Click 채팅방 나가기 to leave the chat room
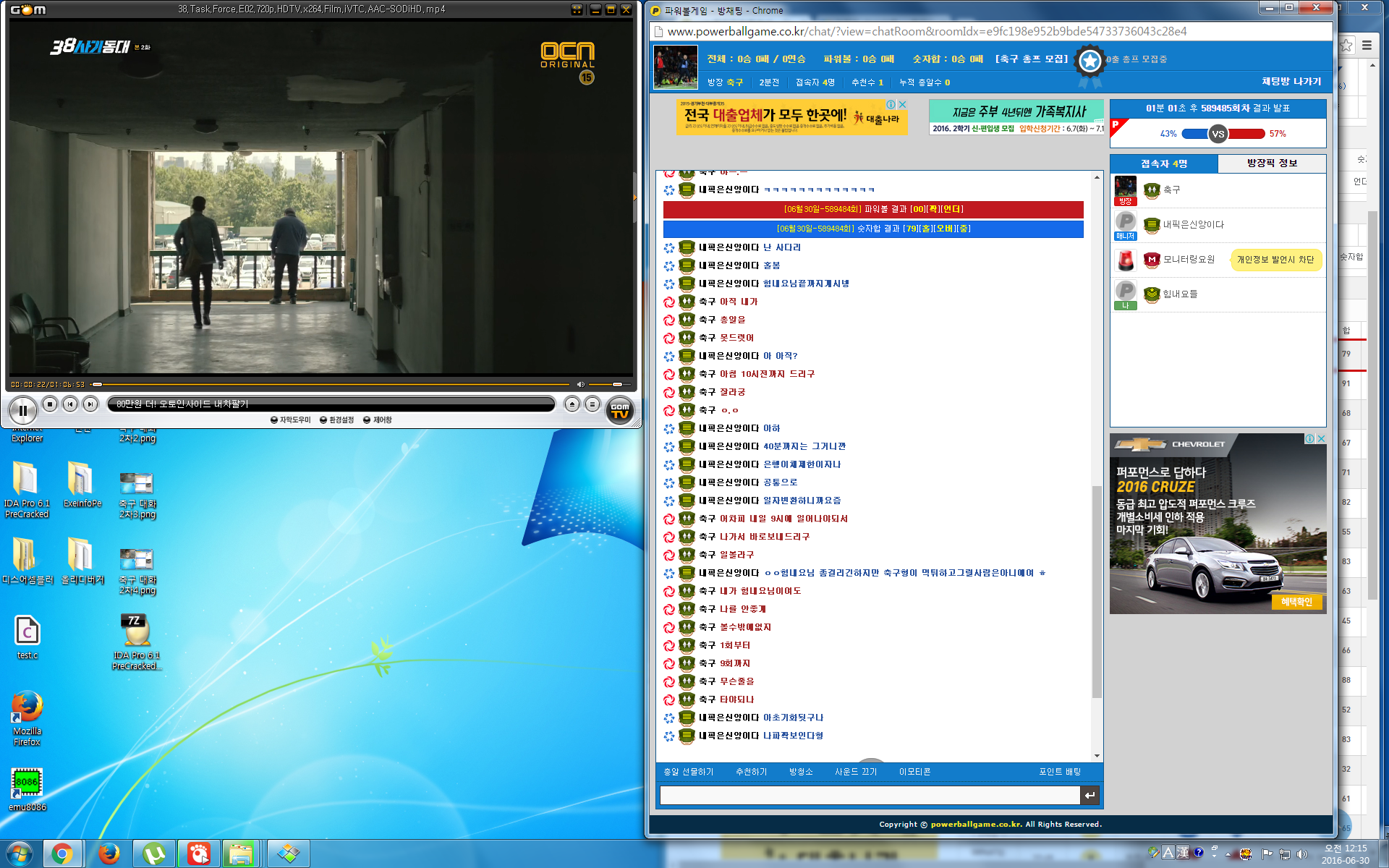Screen dimensions: 1389x868 (x=1291, y=82)
